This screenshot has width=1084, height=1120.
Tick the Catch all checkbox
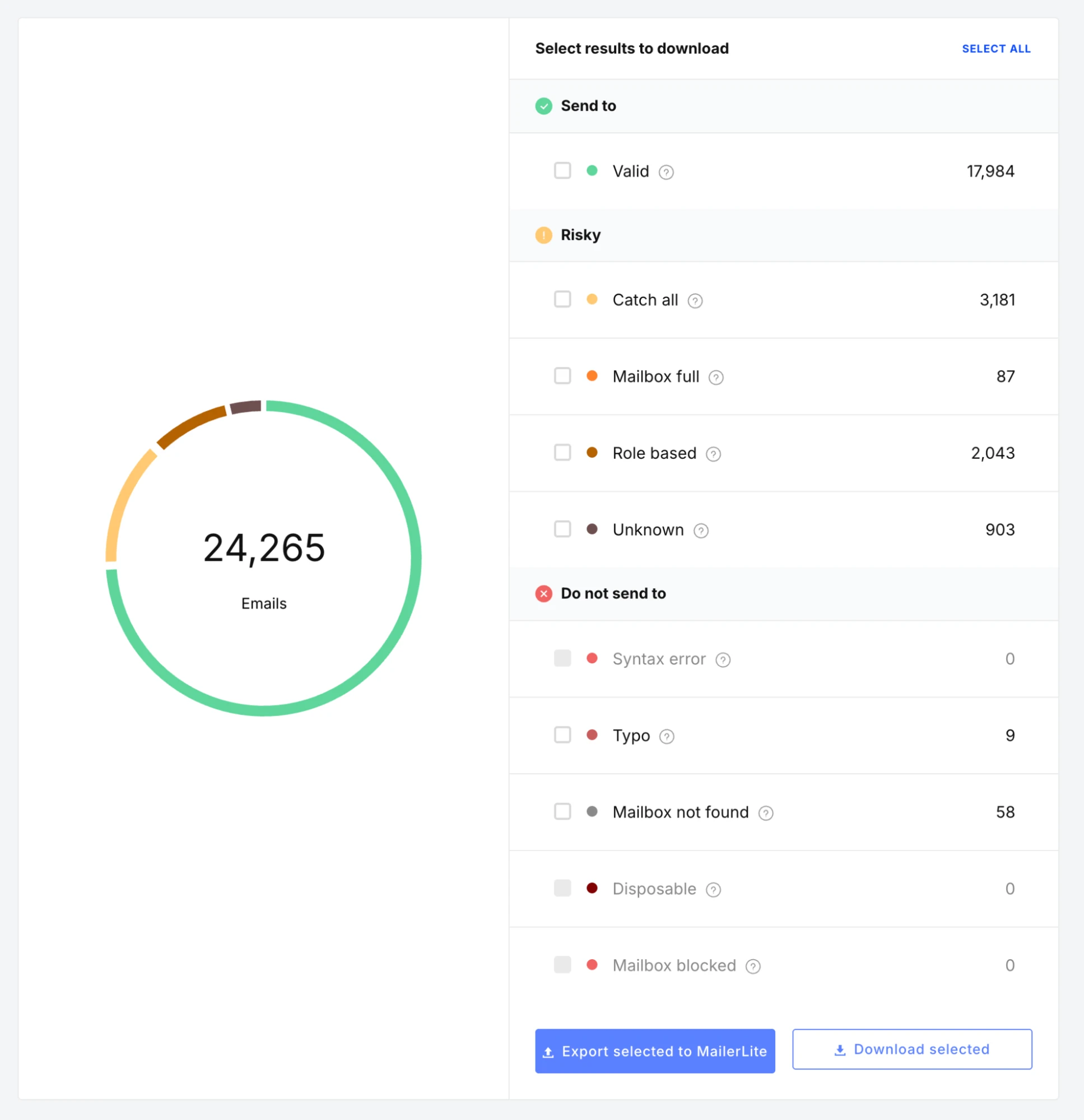click(x=562, y=299)
